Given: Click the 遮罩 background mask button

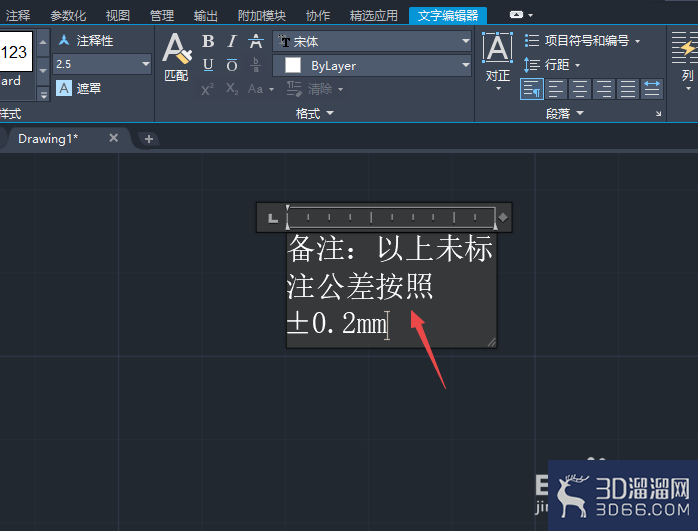Looking at the screenshot, I should click(79, 88).
